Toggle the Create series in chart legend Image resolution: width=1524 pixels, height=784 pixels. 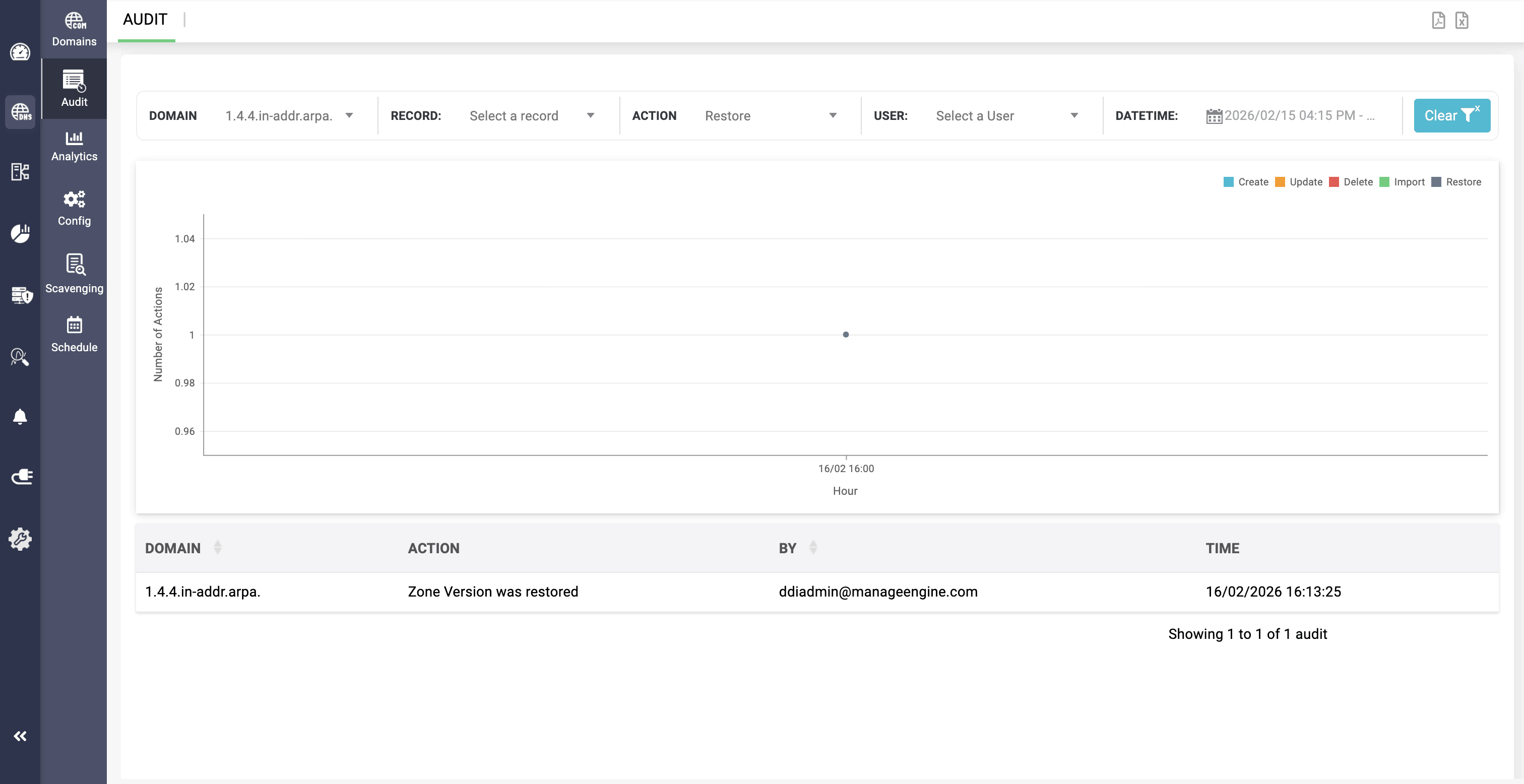coord(1252,182)
